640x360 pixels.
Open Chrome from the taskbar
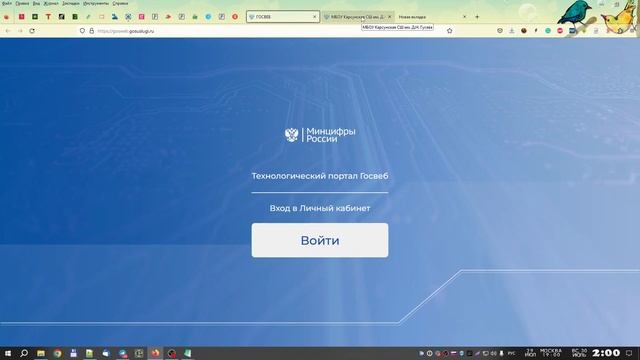(x=57, y=353)
